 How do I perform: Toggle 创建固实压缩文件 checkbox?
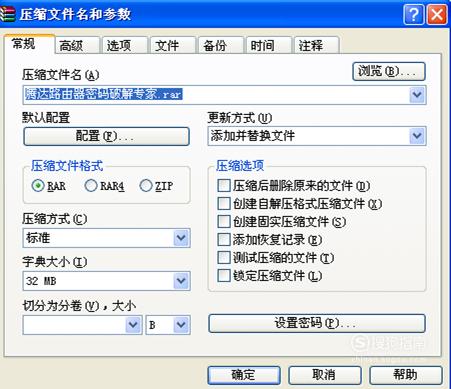[224, 221]
